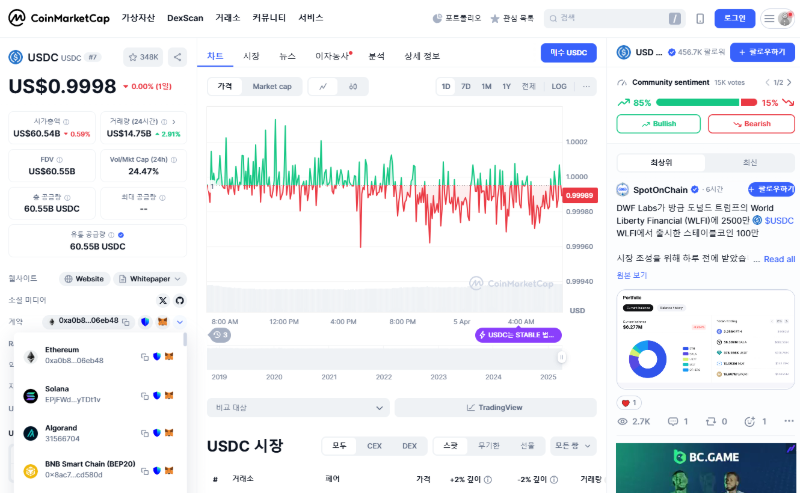Set chart range to 1M

click(x=486, y=86)
